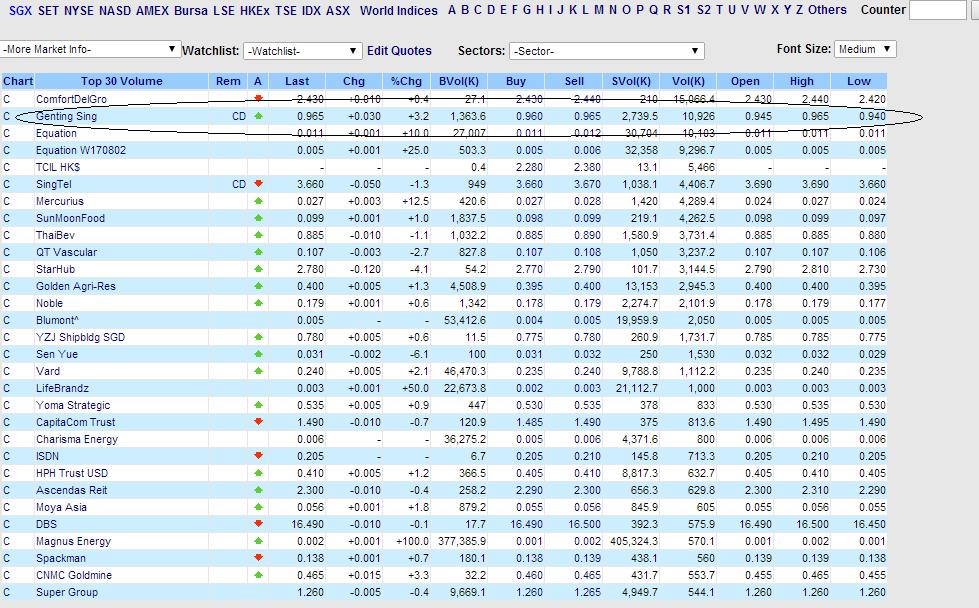The image size is (979, 608).
Task: Sort by BVol(K) column header
Action: point(459,81)
